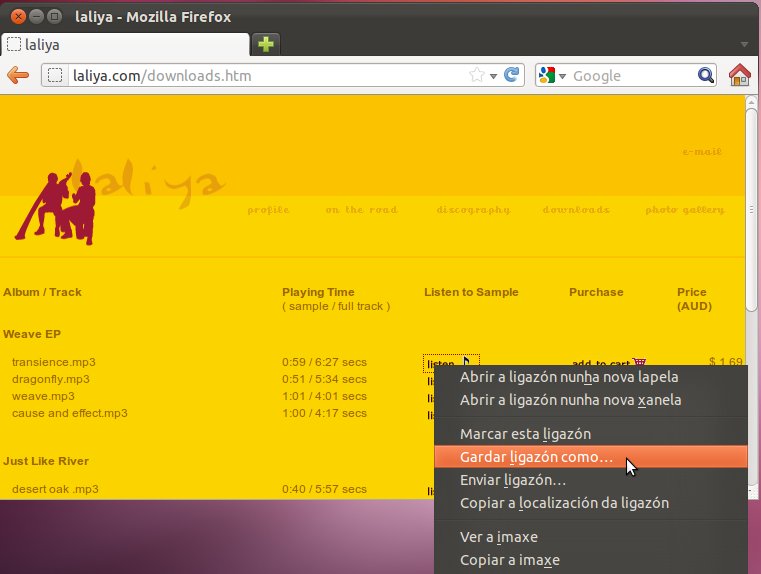Screen dimensions: 761x574
Task: Click the desert oak .mp3 track name
Action: click(x=55, y=489)
